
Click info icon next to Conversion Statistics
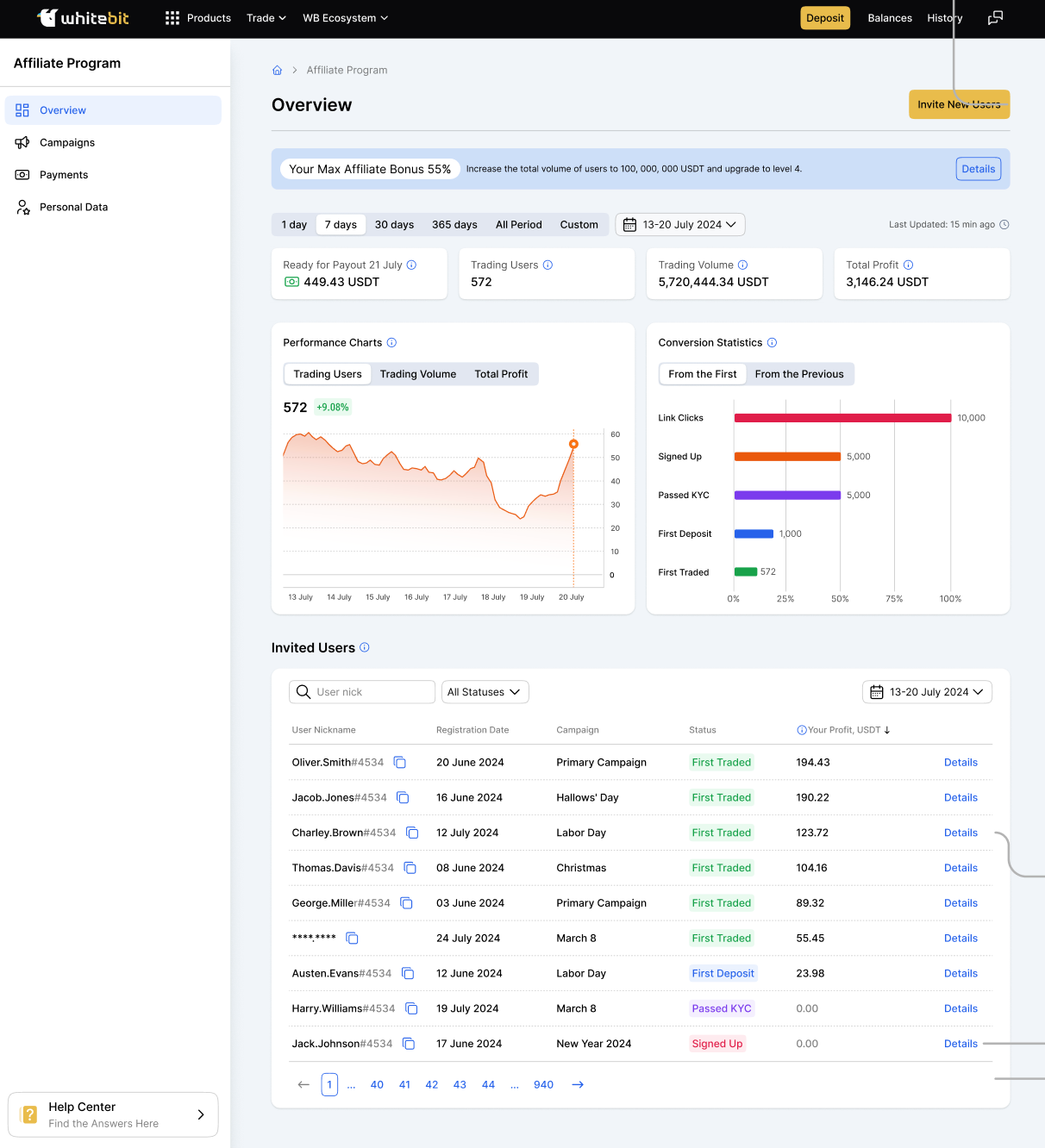click(772, 343)
